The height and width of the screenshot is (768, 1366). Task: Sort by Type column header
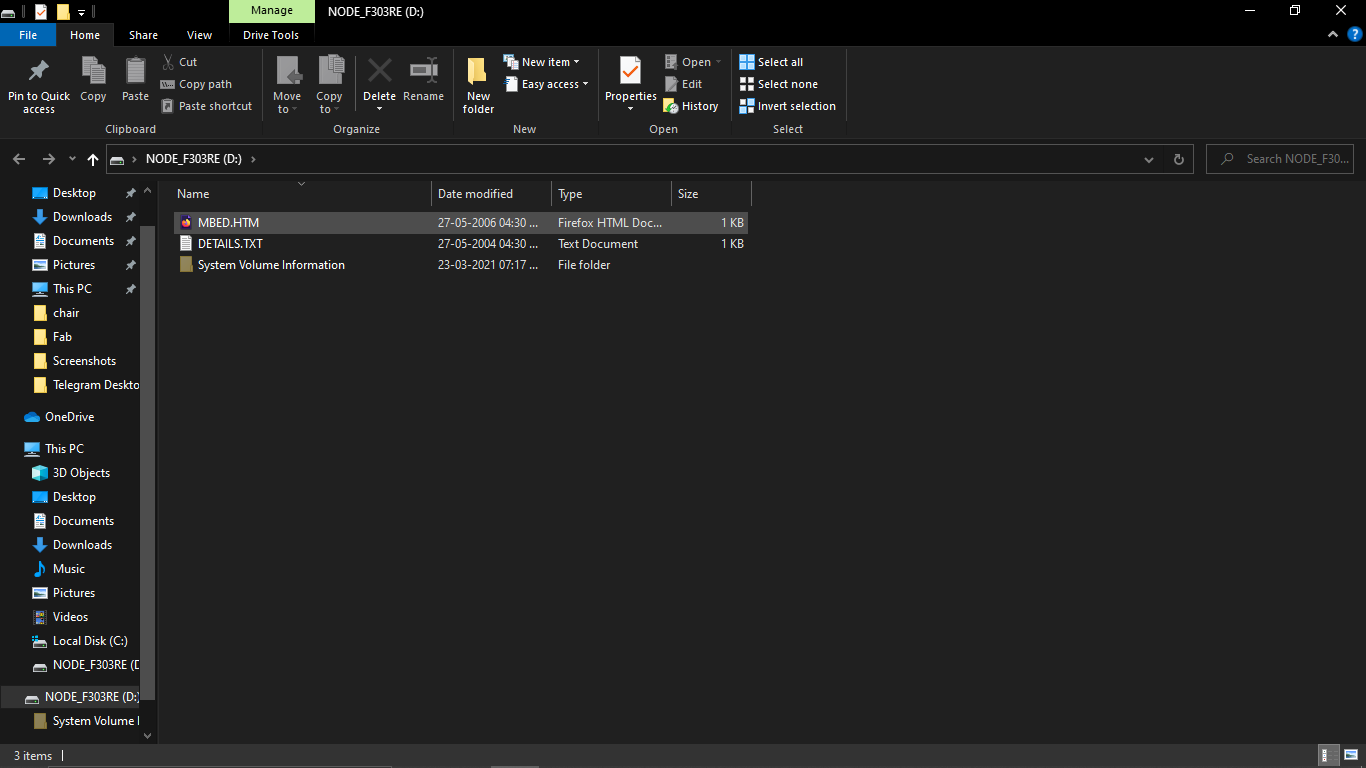point(612,194)
